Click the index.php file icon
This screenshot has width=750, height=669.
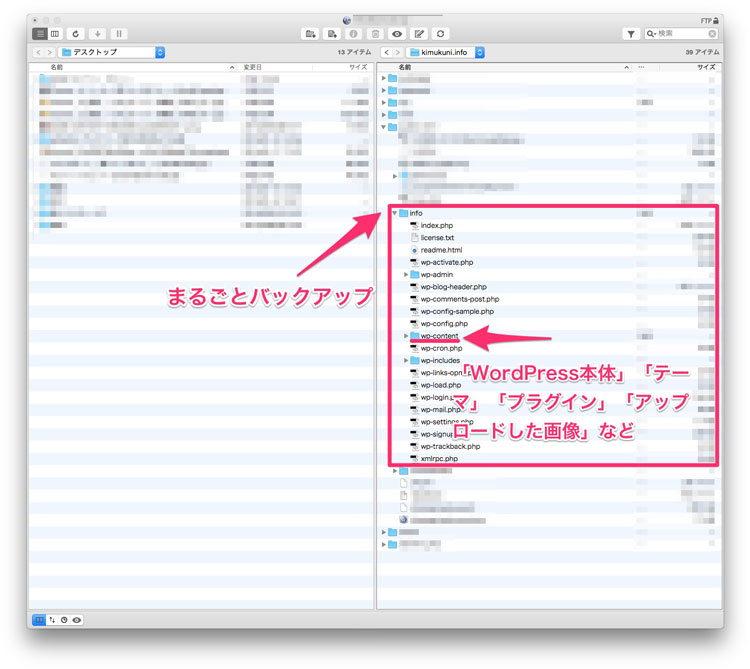click(x=414, y=225)
